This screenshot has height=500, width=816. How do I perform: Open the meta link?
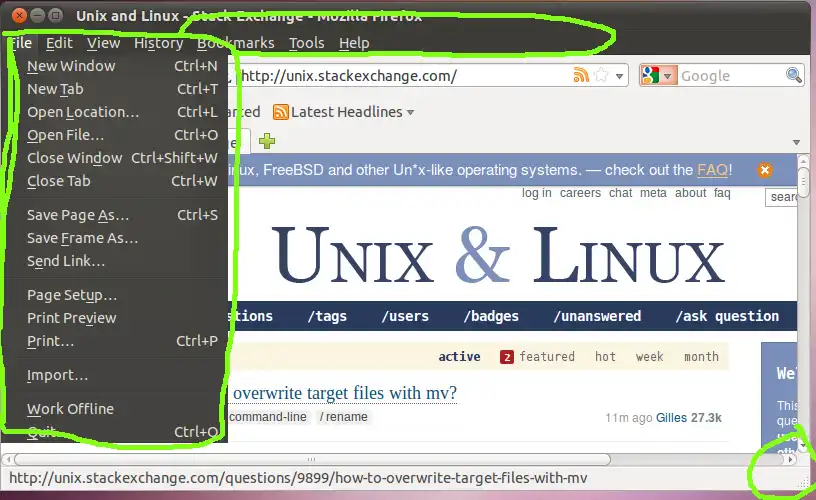point(653,193)
